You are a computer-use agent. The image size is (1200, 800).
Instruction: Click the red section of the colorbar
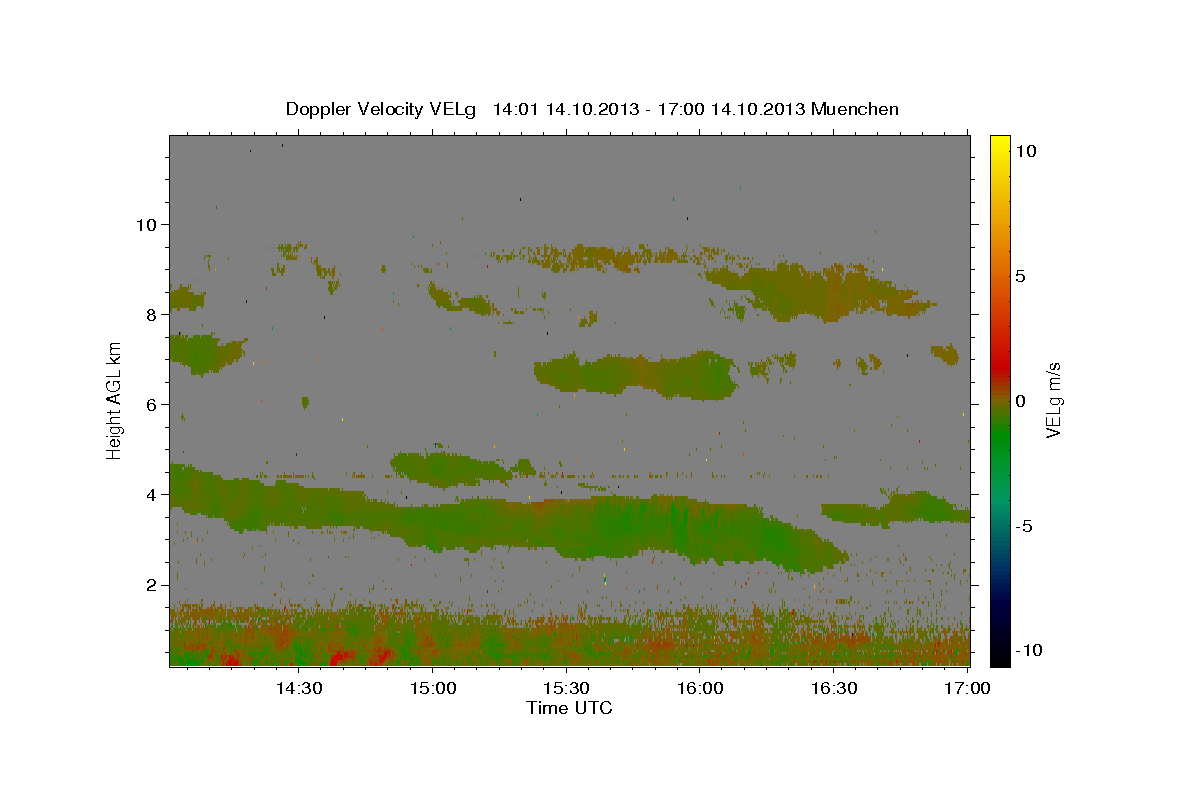tap(1000, 362)
